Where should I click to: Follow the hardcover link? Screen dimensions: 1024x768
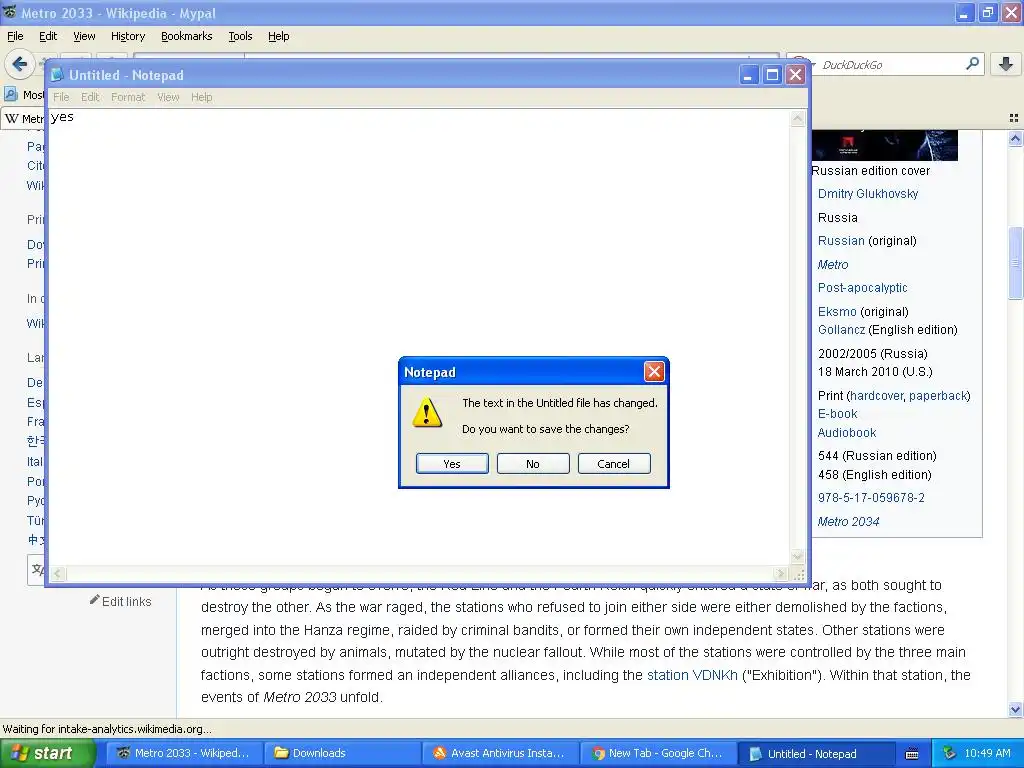click(877, 396)
